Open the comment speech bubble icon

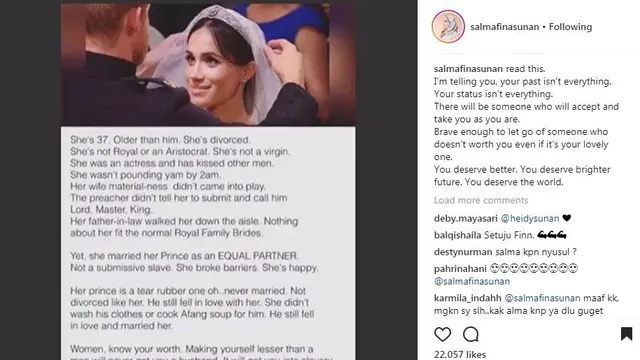471,334
